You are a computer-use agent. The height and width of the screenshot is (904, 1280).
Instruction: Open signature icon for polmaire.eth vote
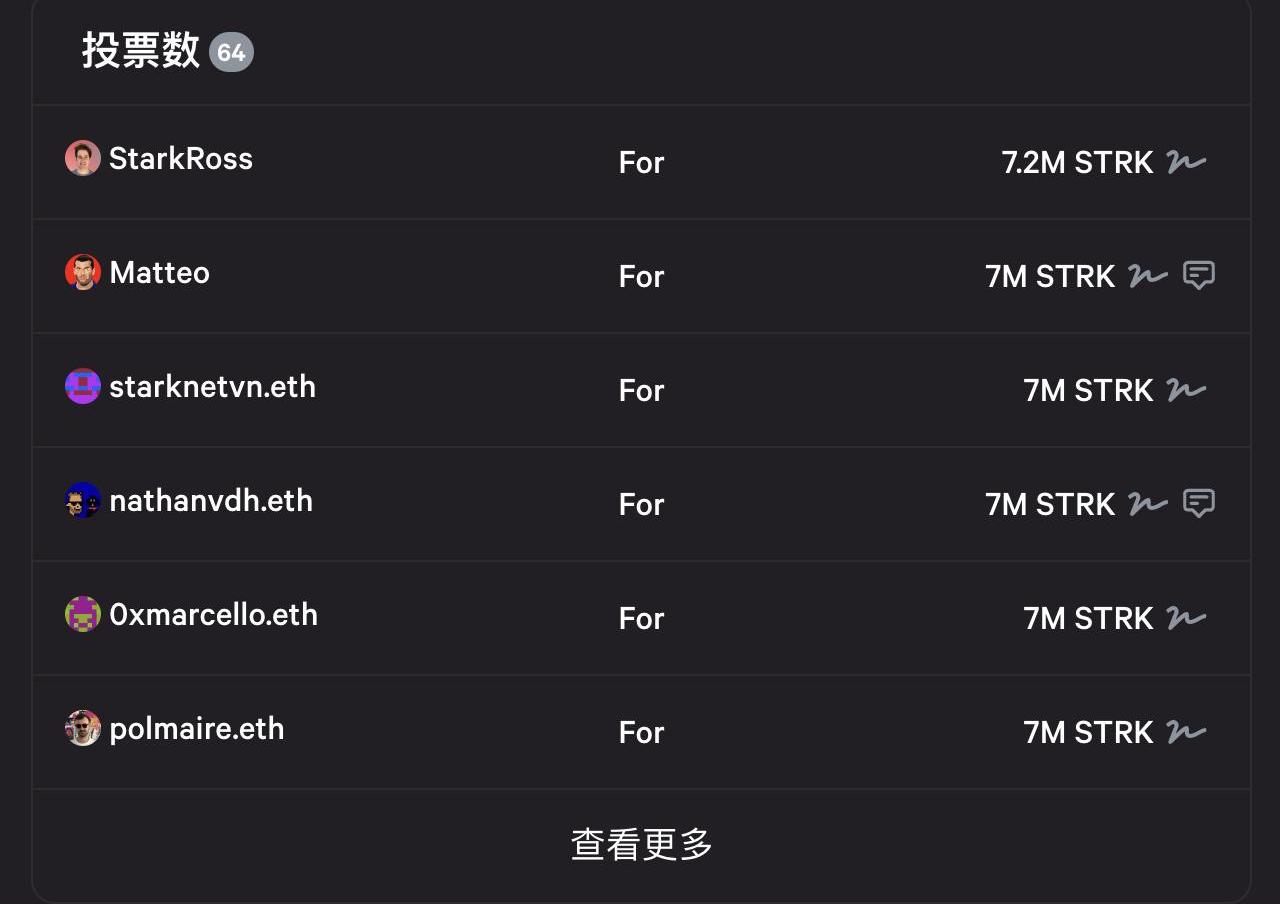(x=1186, y=732)
